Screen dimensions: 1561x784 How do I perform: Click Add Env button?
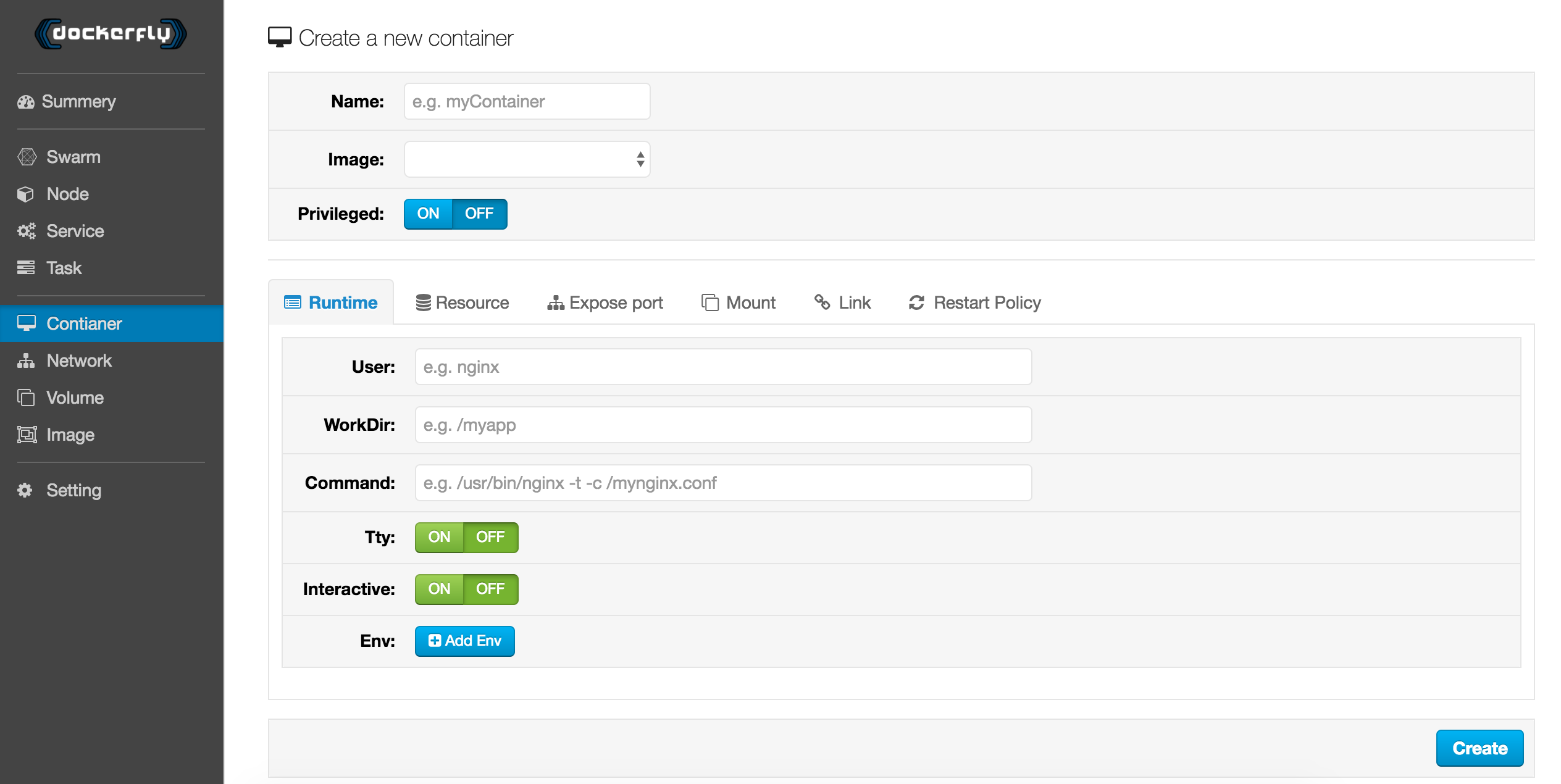(464, 641)
